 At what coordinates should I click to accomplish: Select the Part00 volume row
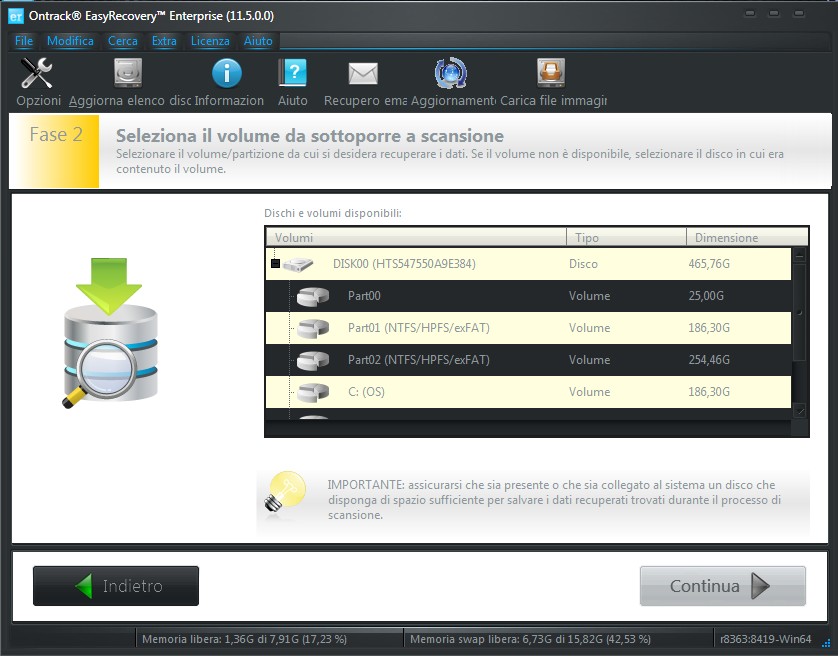[x=528, y=296]
